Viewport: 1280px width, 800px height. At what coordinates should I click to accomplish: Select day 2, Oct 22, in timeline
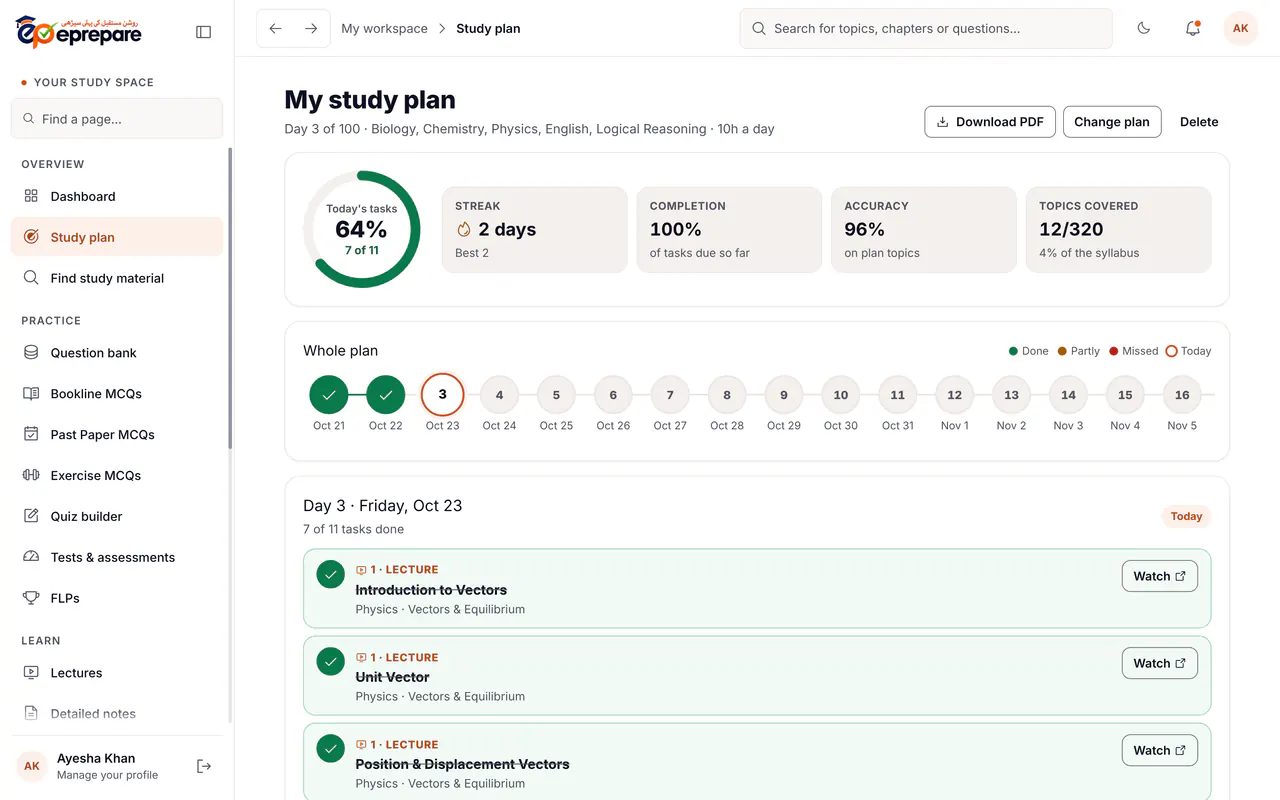tap(386, 395)
